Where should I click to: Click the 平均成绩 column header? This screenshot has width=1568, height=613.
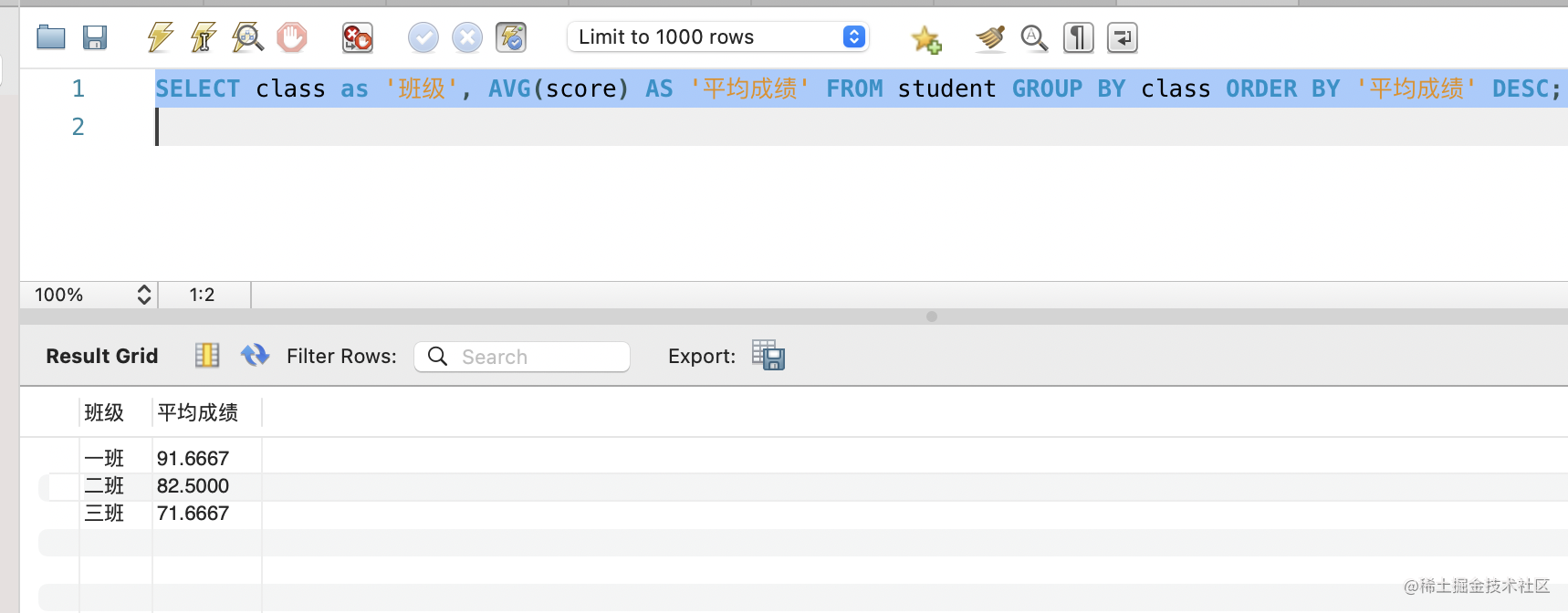198,412
